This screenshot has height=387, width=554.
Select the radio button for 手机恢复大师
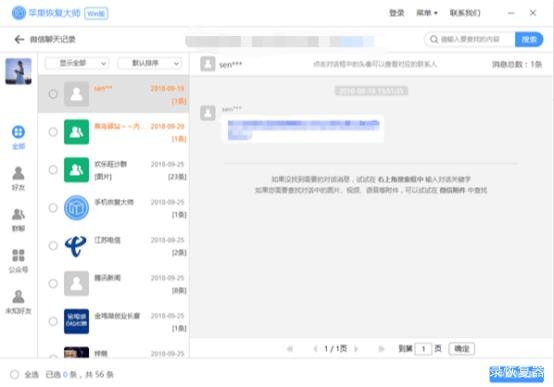53,207
